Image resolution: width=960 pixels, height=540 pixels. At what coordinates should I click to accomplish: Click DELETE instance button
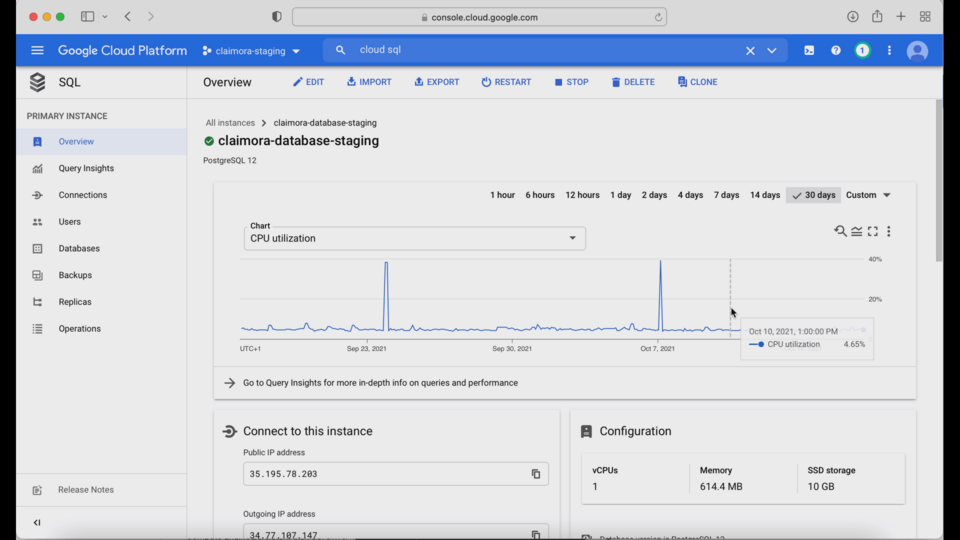click(x=632, y=82)
